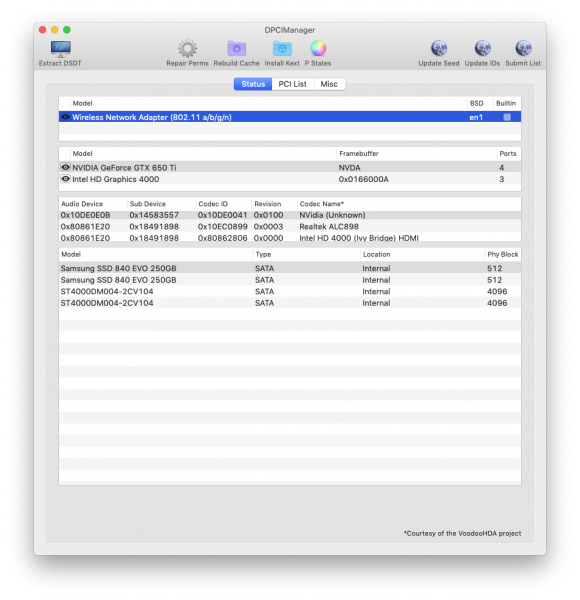Click Update Seed globe icon
This screenshot has height=600, width=580.
pos(439,49)
